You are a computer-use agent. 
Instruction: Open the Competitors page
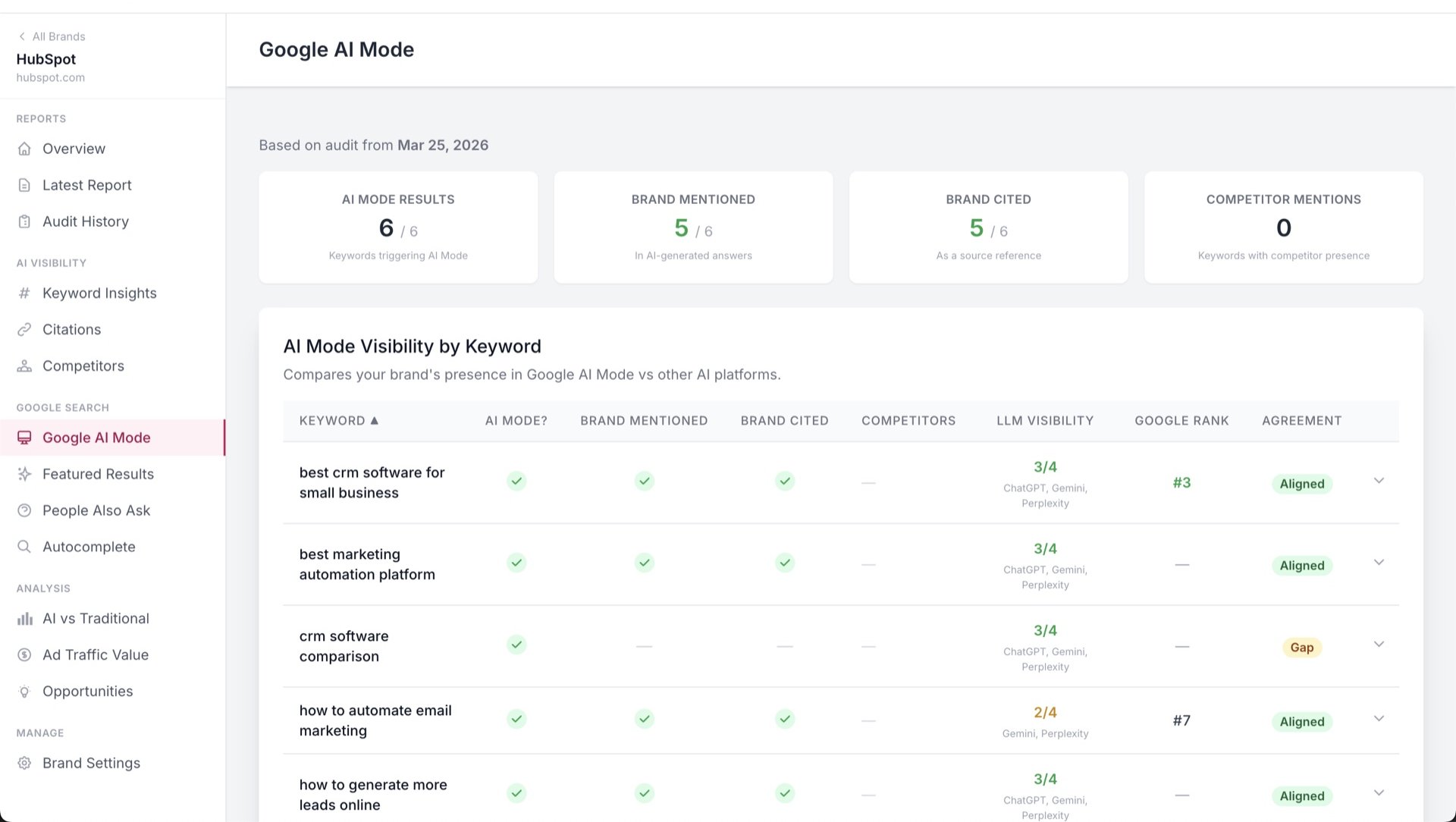(112, 366)
